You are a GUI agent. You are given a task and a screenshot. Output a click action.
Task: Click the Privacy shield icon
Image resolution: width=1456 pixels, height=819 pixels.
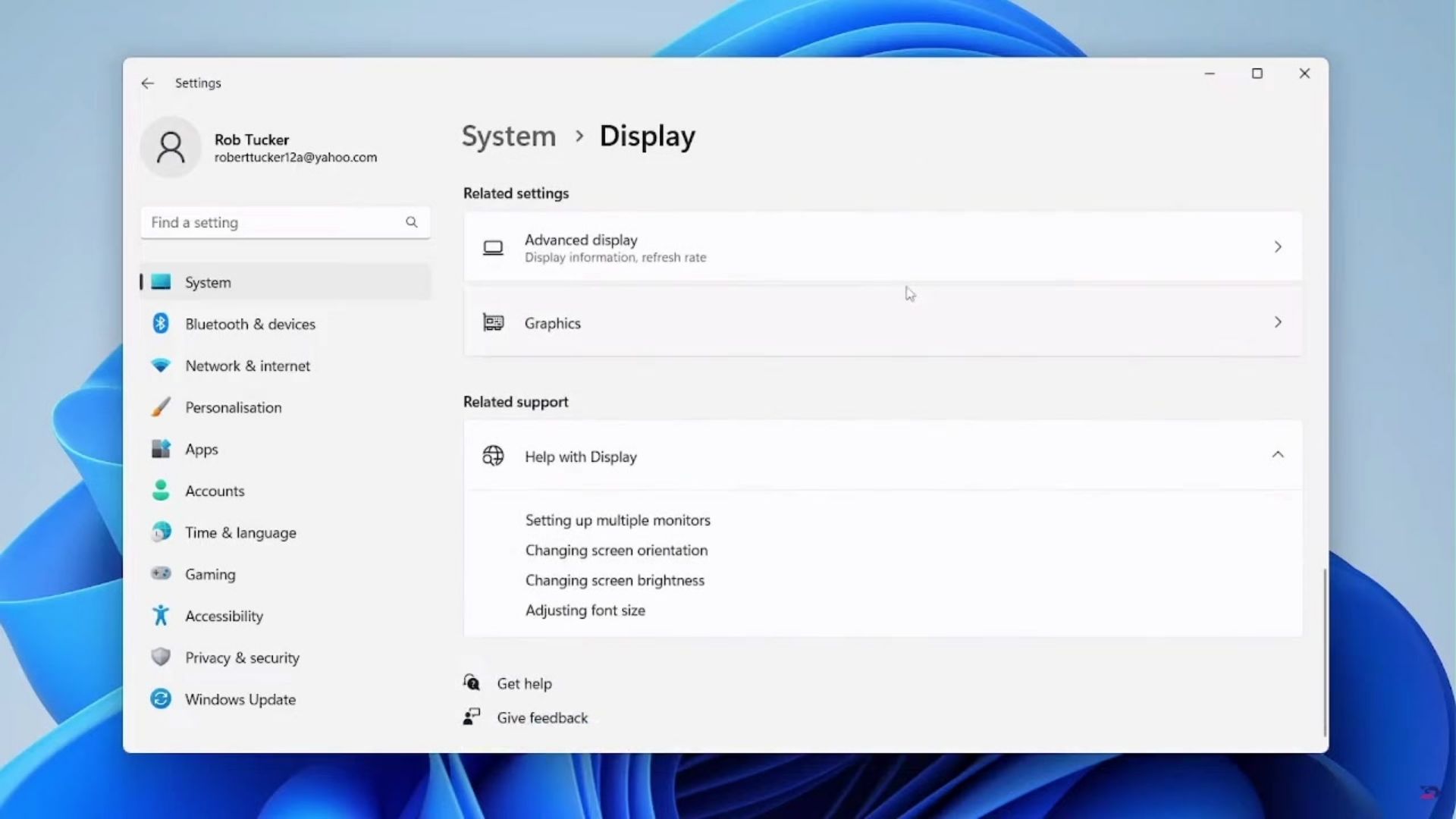click(161, 657)
